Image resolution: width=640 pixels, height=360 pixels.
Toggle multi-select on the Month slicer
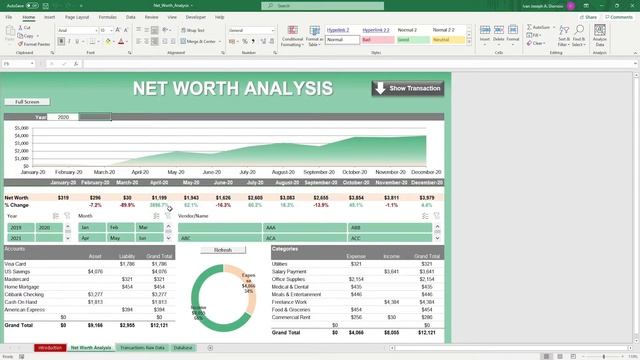tap(156, 216)
